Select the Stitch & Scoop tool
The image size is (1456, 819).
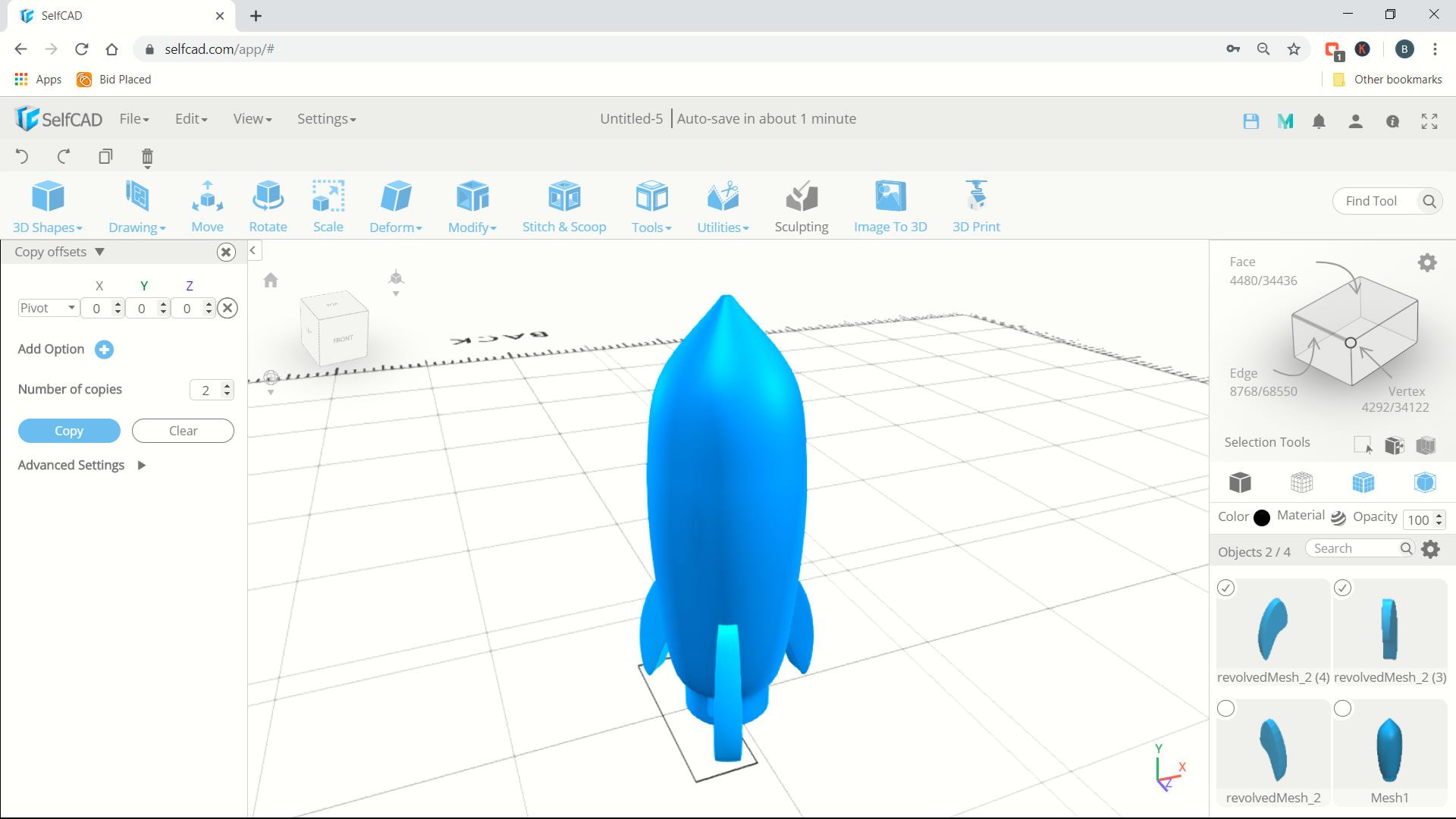(564, 205)
